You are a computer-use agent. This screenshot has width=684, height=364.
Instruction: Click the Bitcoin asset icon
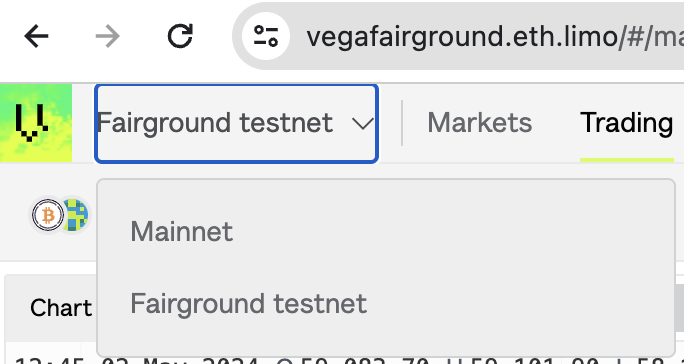point(48,215)
